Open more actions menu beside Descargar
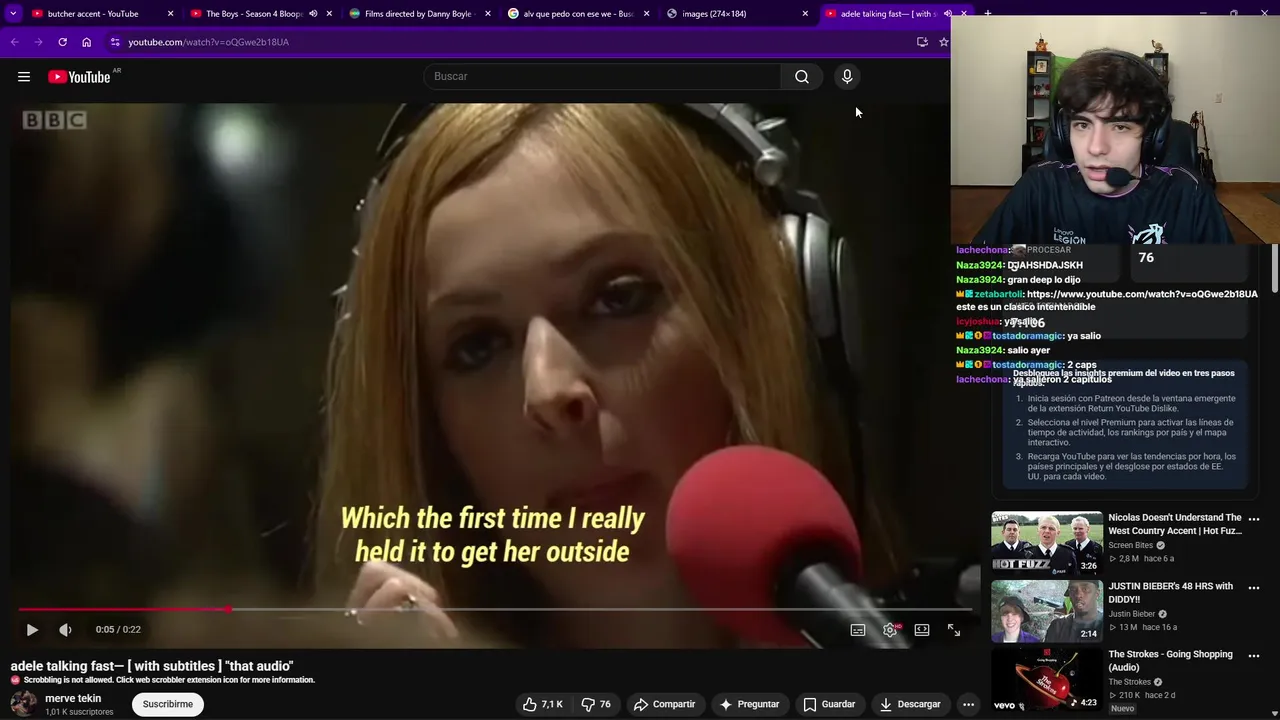Viewport: 1280px width, 720px height. click(x=968, y=704)
